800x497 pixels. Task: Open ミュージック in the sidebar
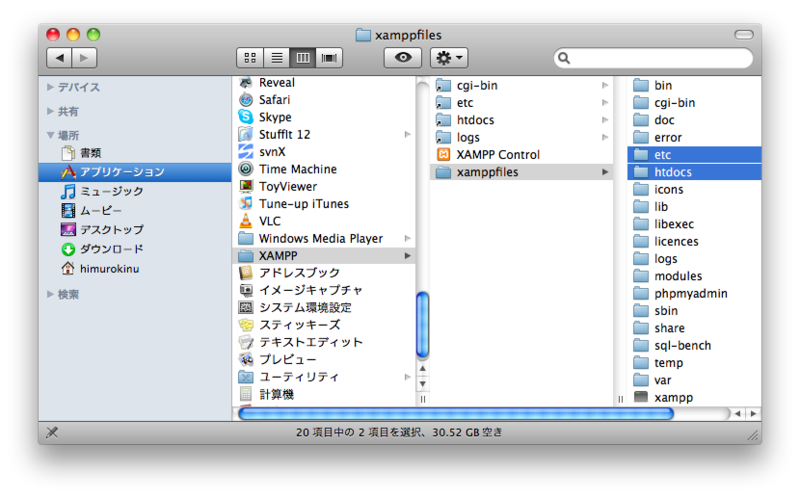tap(102, 191)
